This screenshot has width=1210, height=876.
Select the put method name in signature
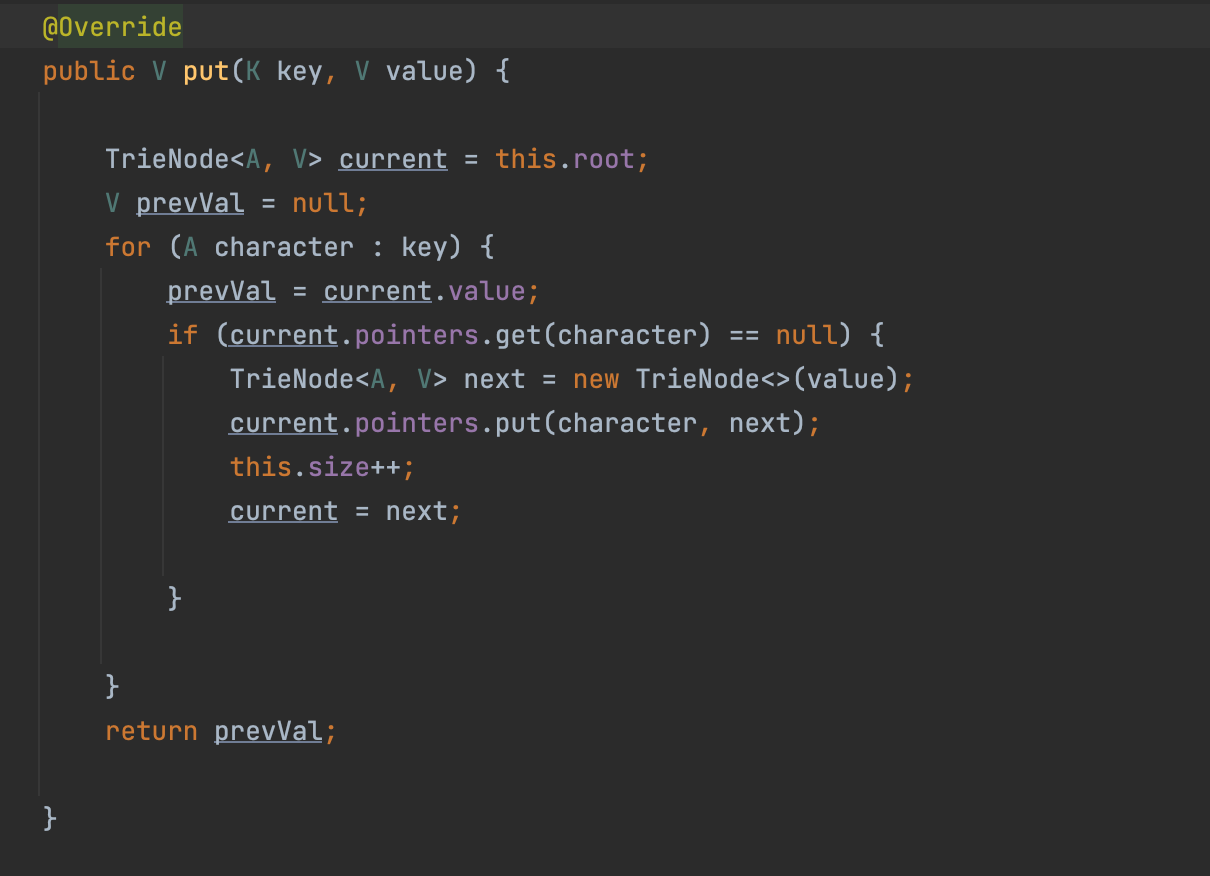[206, 72]
